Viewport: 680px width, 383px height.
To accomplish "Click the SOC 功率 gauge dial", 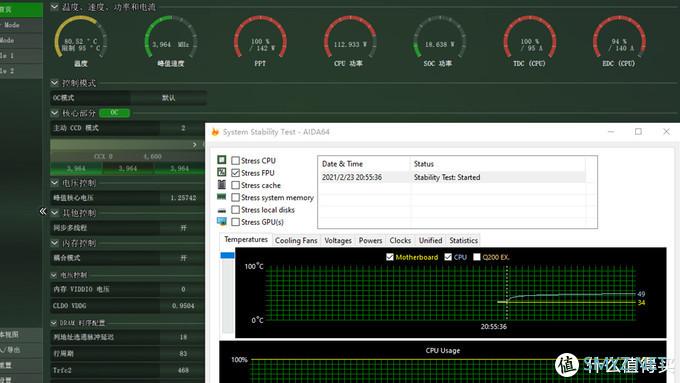I will tap(439, 37).
